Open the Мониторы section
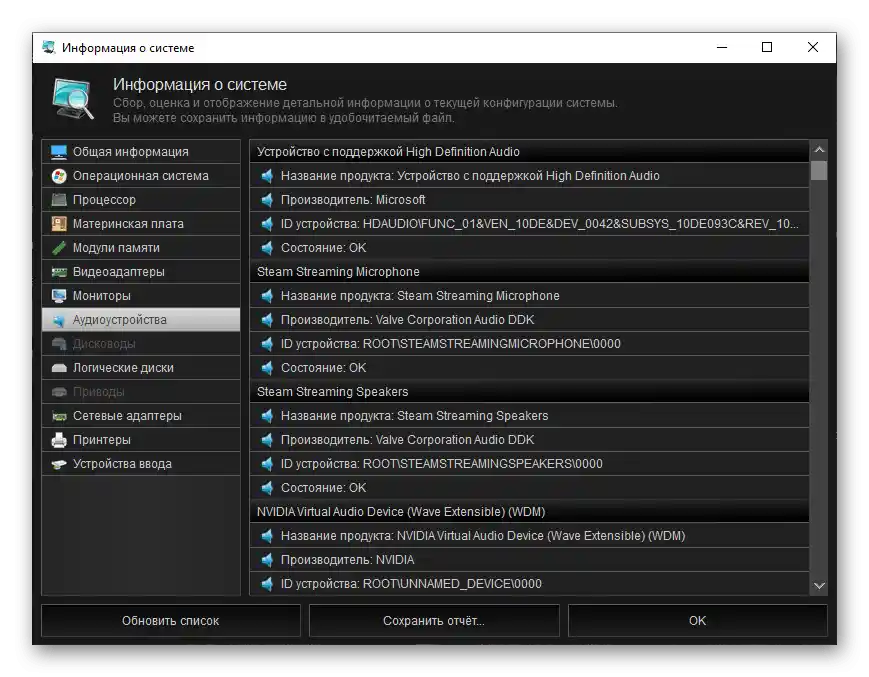Screen dimensions: 869x677 (x=141, y=296)
